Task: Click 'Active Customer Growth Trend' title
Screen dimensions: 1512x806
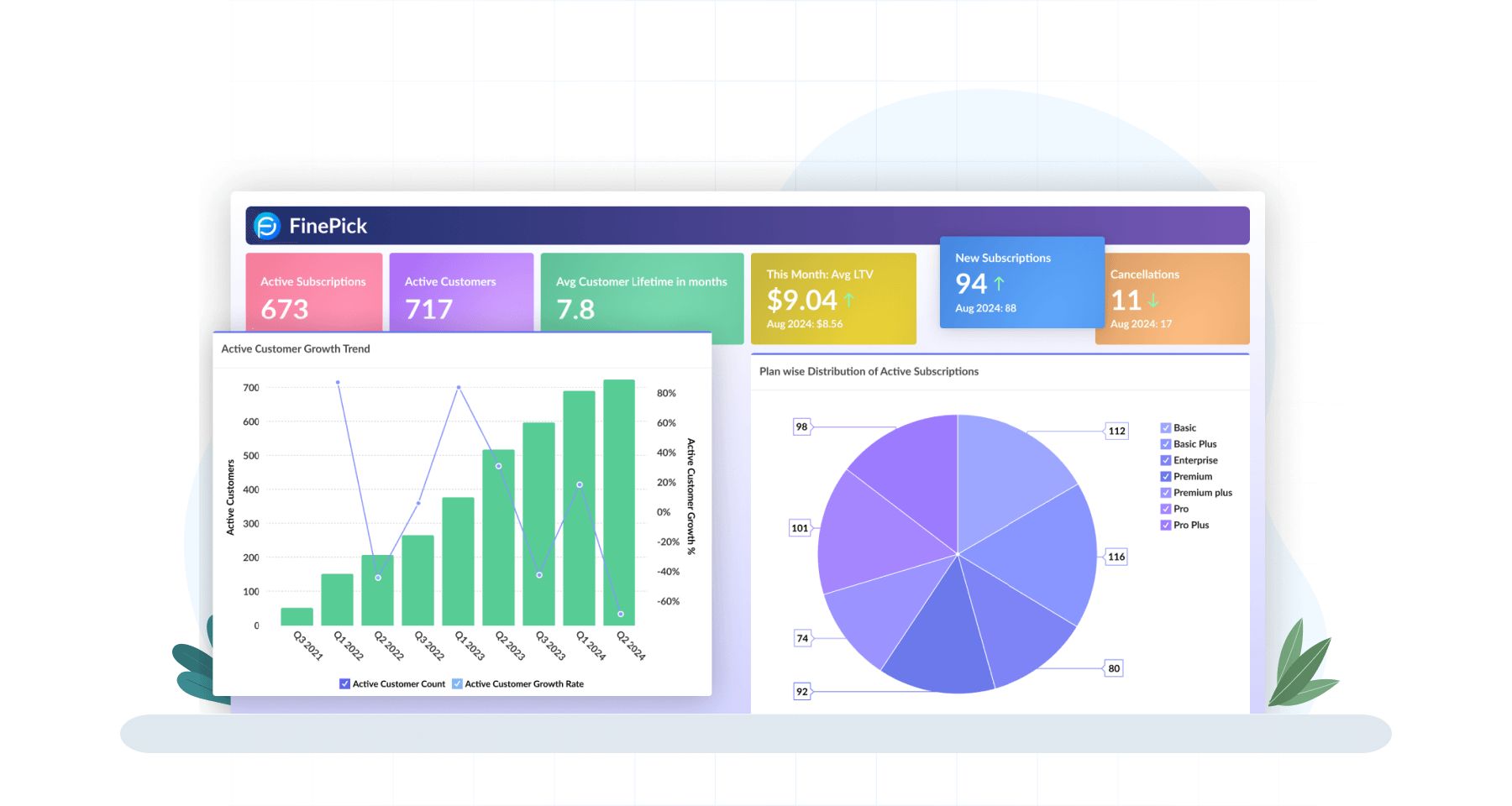Action: point(296,348)
